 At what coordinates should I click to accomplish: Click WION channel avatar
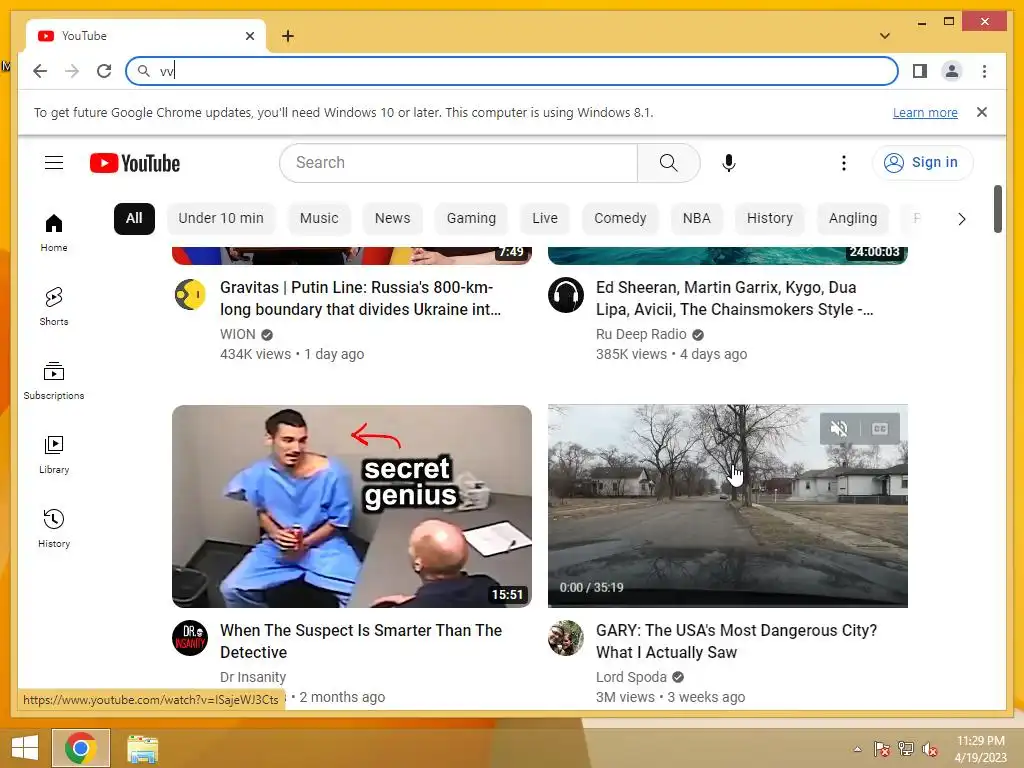[190, 295]
